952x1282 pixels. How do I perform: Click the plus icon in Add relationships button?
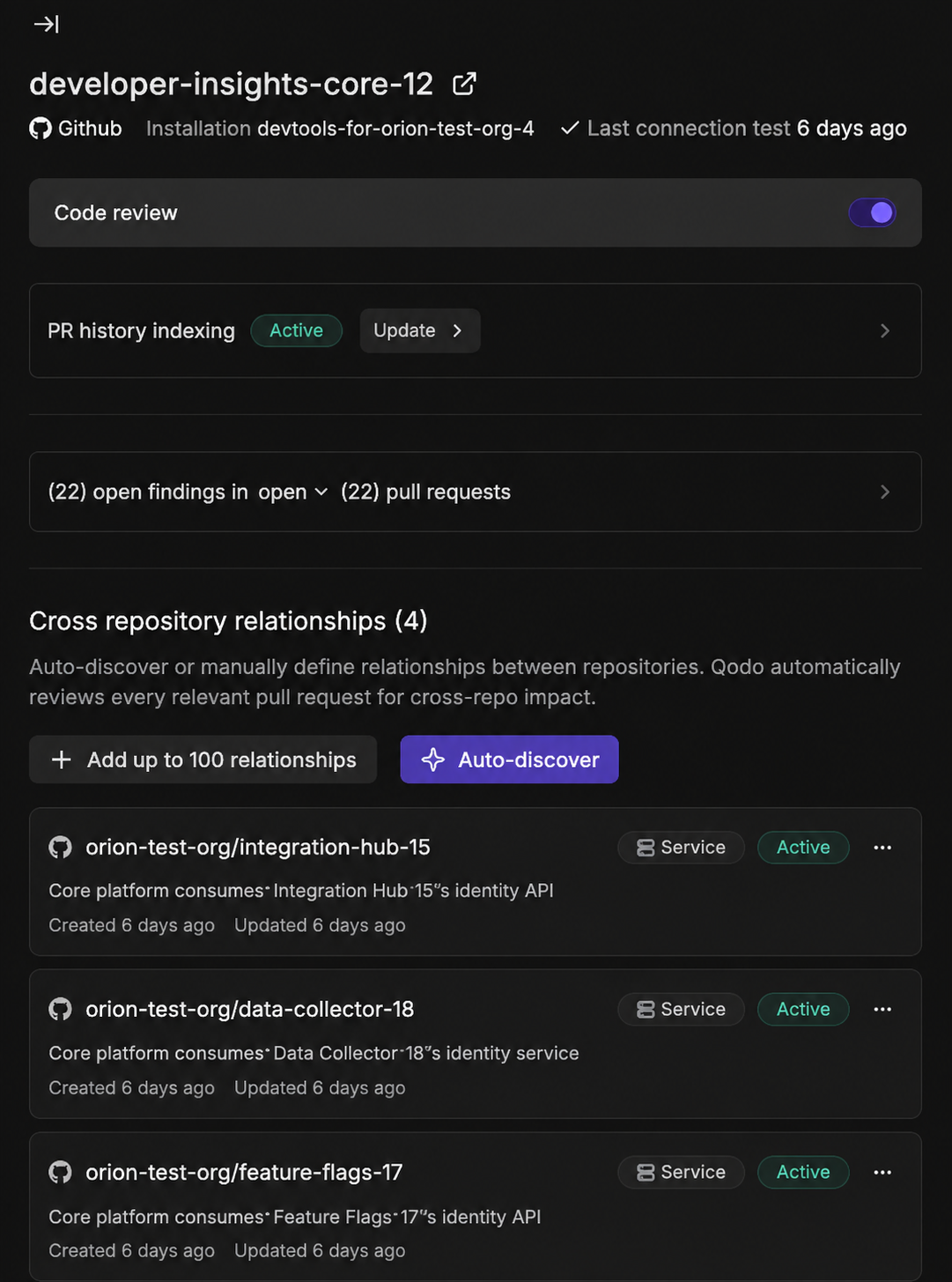click(x=61, y=760)
